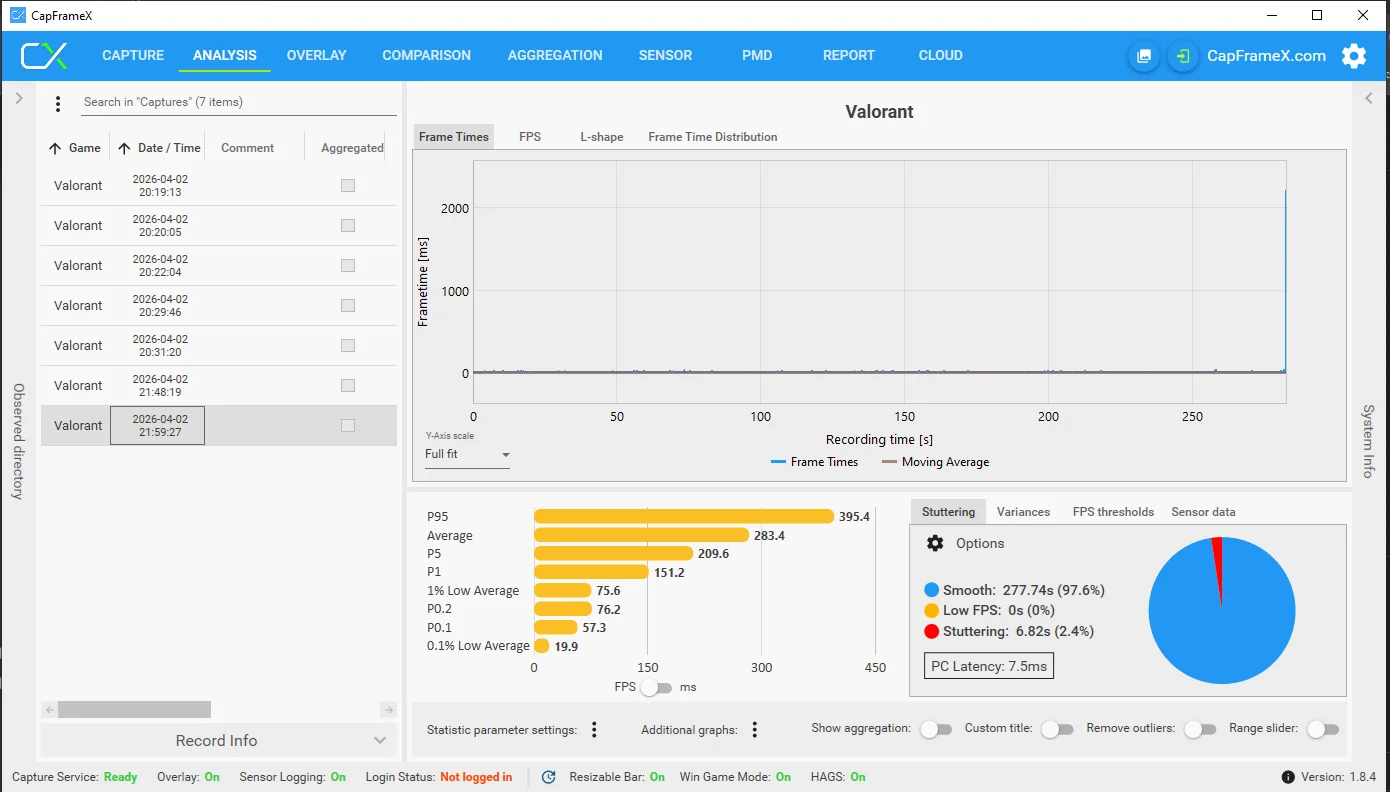1390x792 pixels.
Task: Expand the Observed directory side panel
Action: tap(18, 98)
